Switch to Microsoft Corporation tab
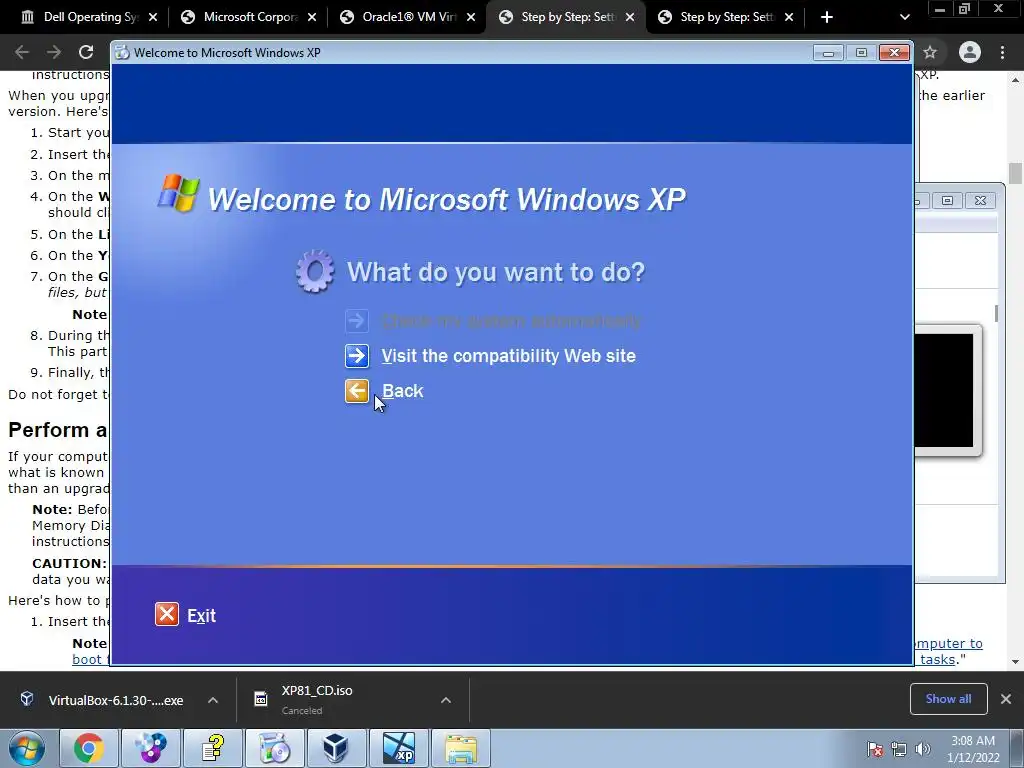Viewport: 1024px width, 768px height. [248, 17]
